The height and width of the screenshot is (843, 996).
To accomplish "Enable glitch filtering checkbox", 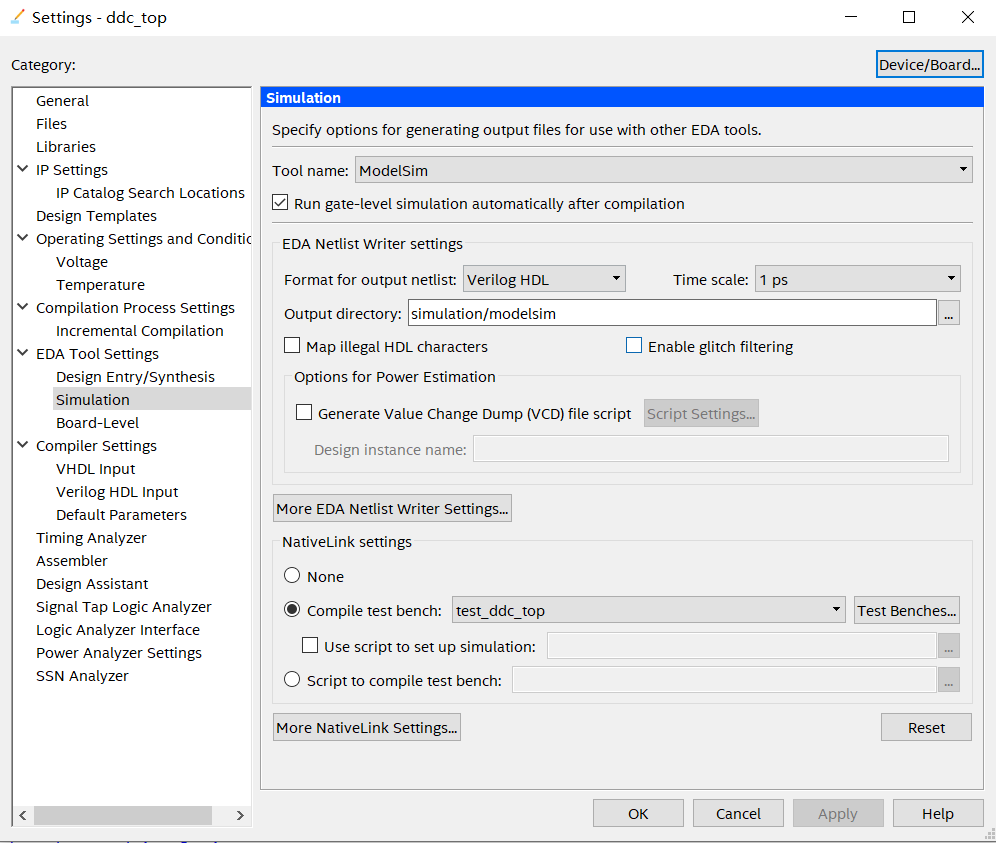I will tap(634, 347).
